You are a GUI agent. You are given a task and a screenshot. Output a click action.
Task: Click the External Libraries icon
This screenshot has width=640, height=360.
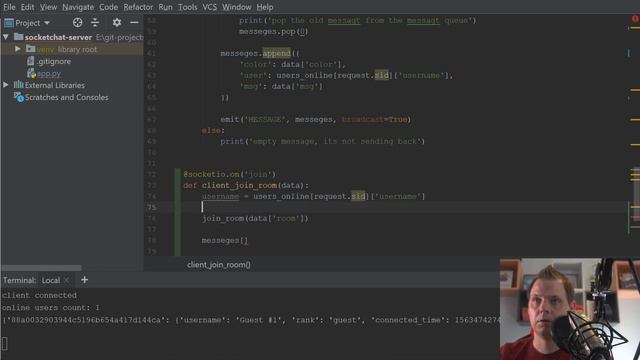[18, 85]
